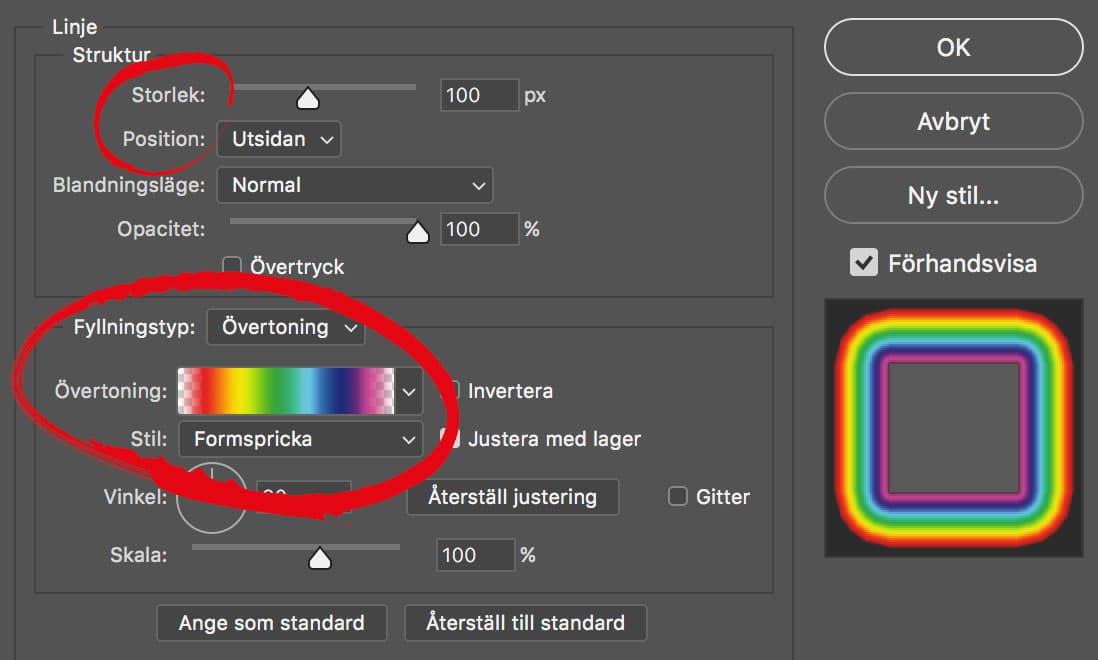This screenshot has height=660, width=1098.
Task: Open the Ny stil... dialog
Action: [x=953, y=195]
